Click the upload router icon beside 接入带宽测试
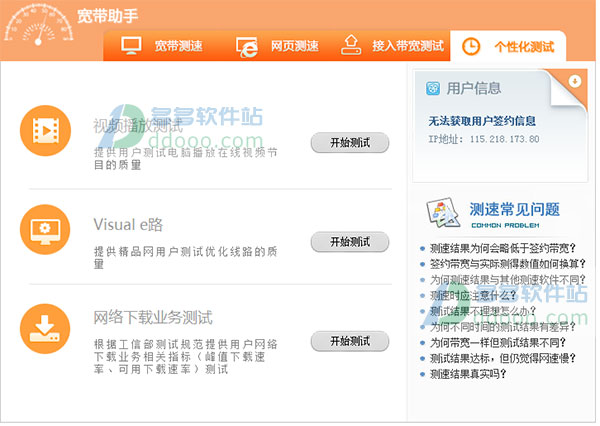 351,45
